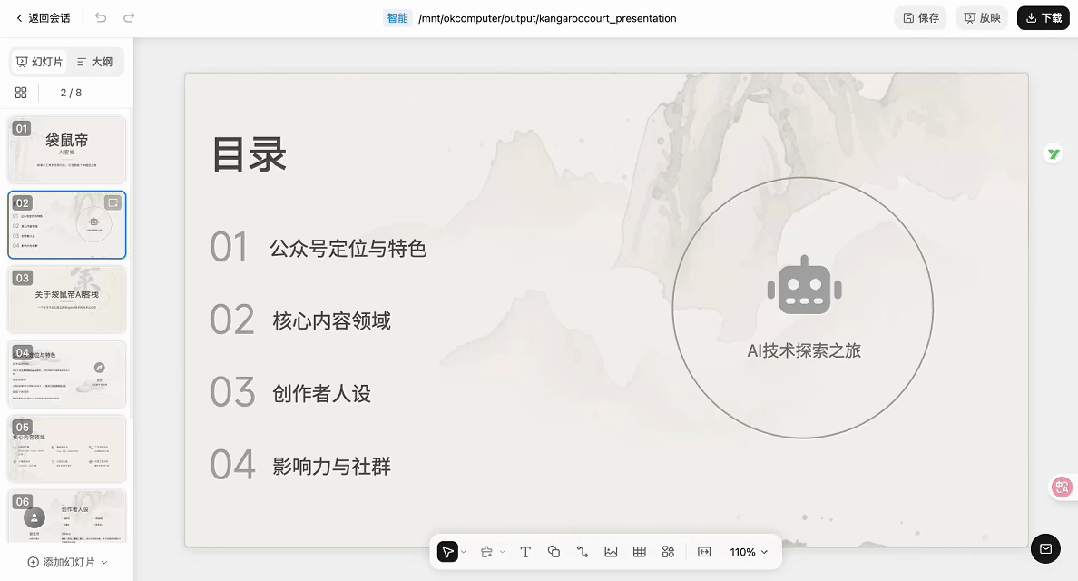This screenshot has width=1078, height=581.
Task: Click 返回会话 to go back
Action: tap(40, 17)
